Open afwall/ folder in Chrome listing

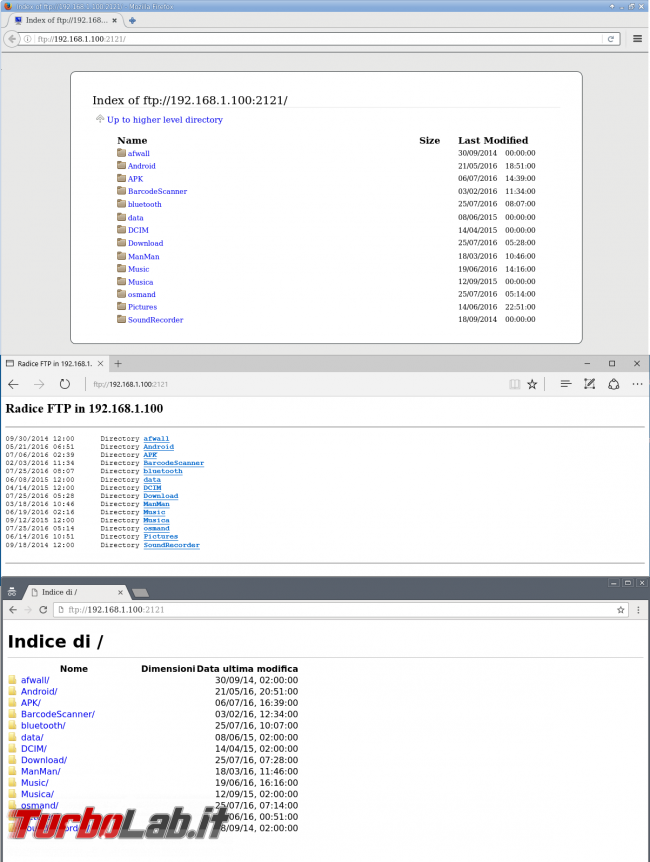35,680
